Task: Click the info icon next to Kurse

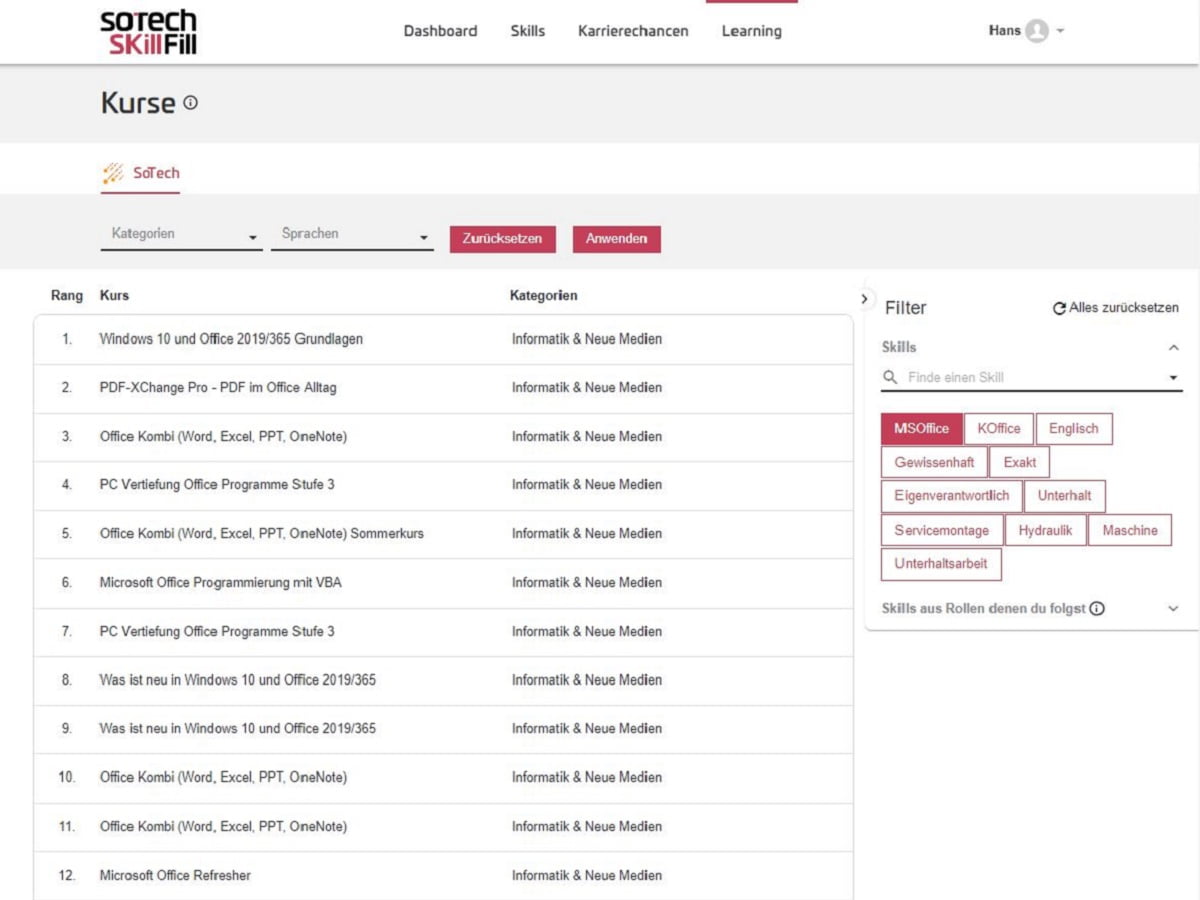Action: pos(190,102)
